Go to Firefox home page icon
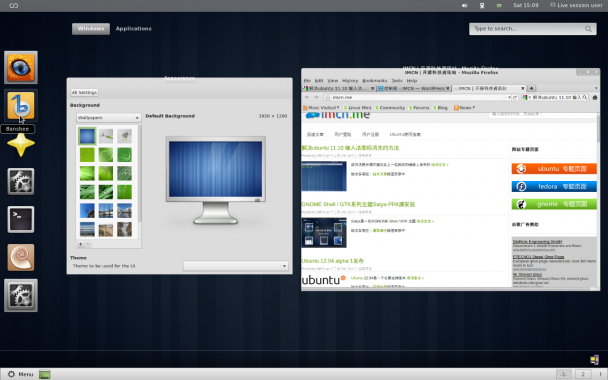608x380 pixels. click(595, 97)
